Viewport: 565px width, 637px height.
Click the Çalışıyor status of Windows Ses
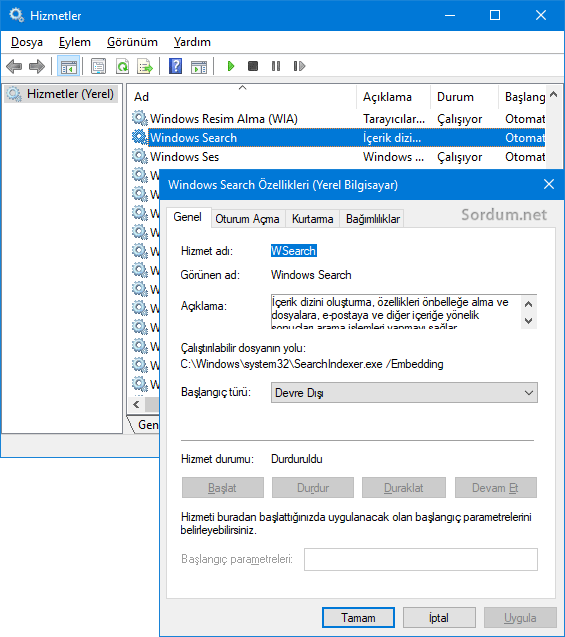click(x=459, y=157)
